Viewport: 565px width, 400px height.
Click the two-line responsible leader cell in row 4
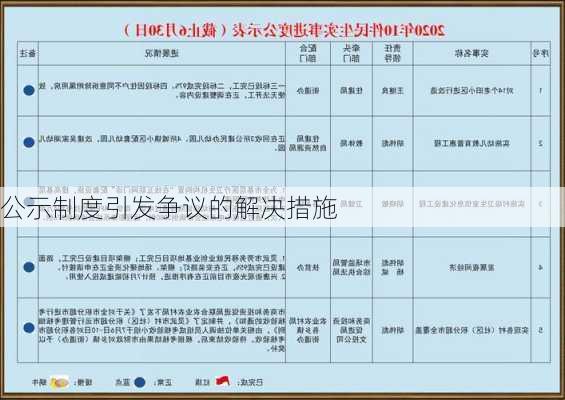[392, 267]
